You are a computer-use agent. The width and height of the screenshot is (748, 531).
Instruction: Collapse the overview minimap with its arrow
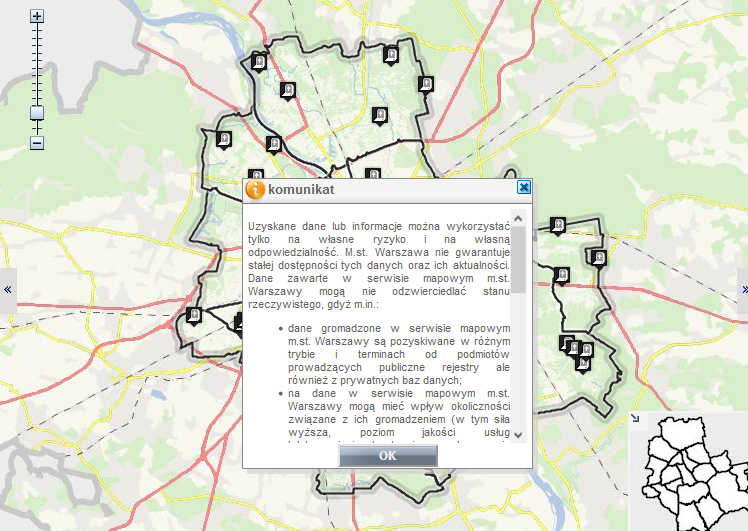635,418
